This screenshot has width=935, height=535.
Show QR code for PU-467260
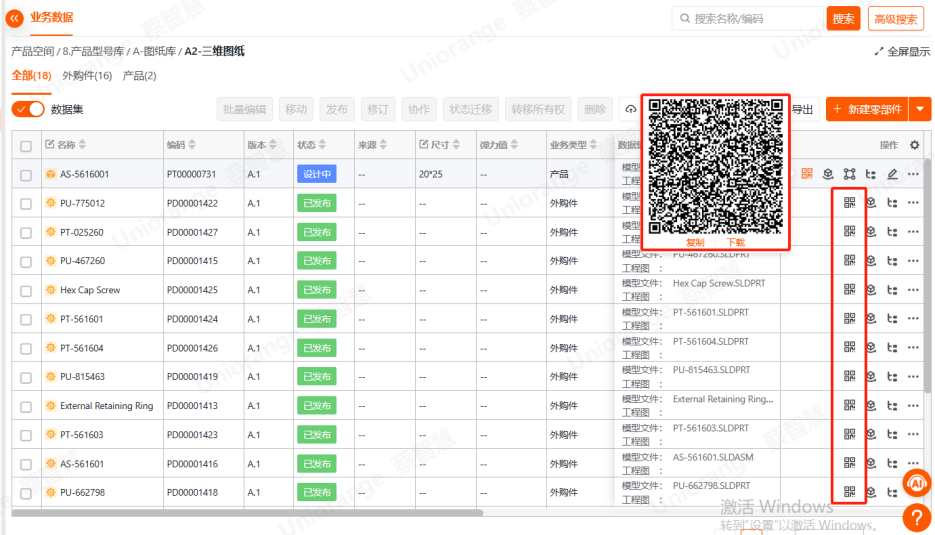click(849, 261)
